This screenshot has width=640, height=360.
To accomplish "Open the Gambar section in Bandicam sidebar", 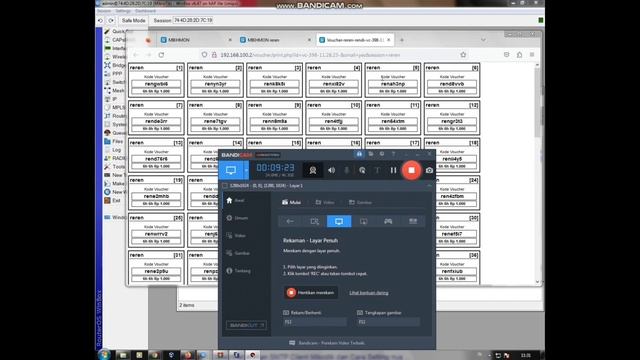I will coord(238,253).
